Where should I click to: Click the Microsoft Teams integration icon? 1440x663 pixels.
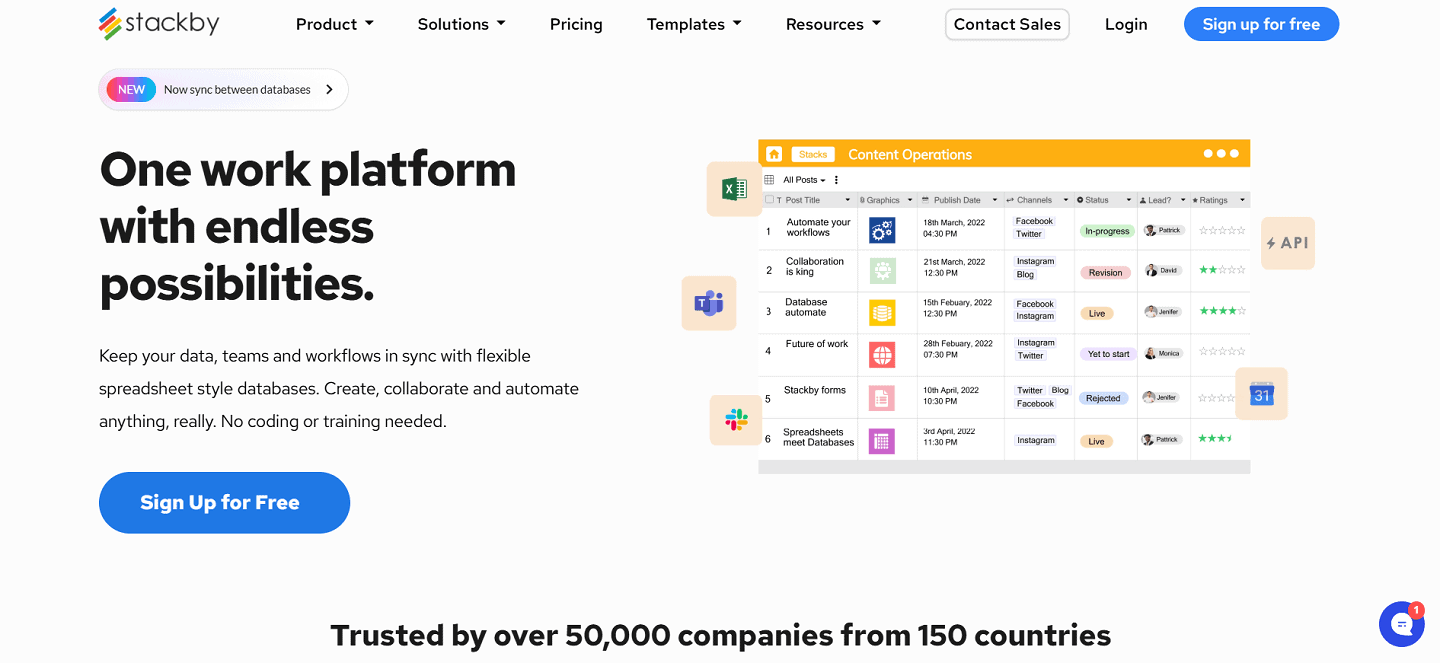708,303
